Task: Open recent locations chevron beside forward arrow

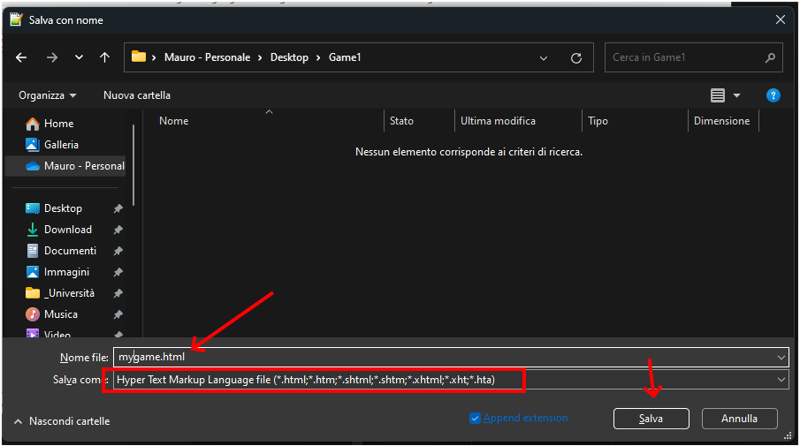Action: click(79, 57)
